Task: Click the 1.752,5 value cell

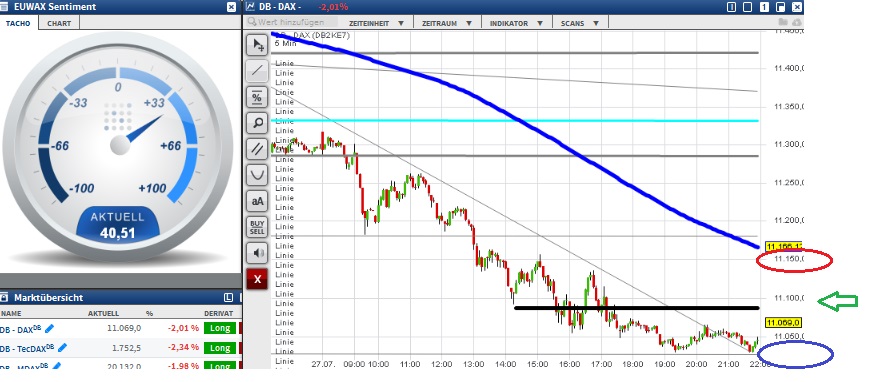Action: (x=127, y=347)
